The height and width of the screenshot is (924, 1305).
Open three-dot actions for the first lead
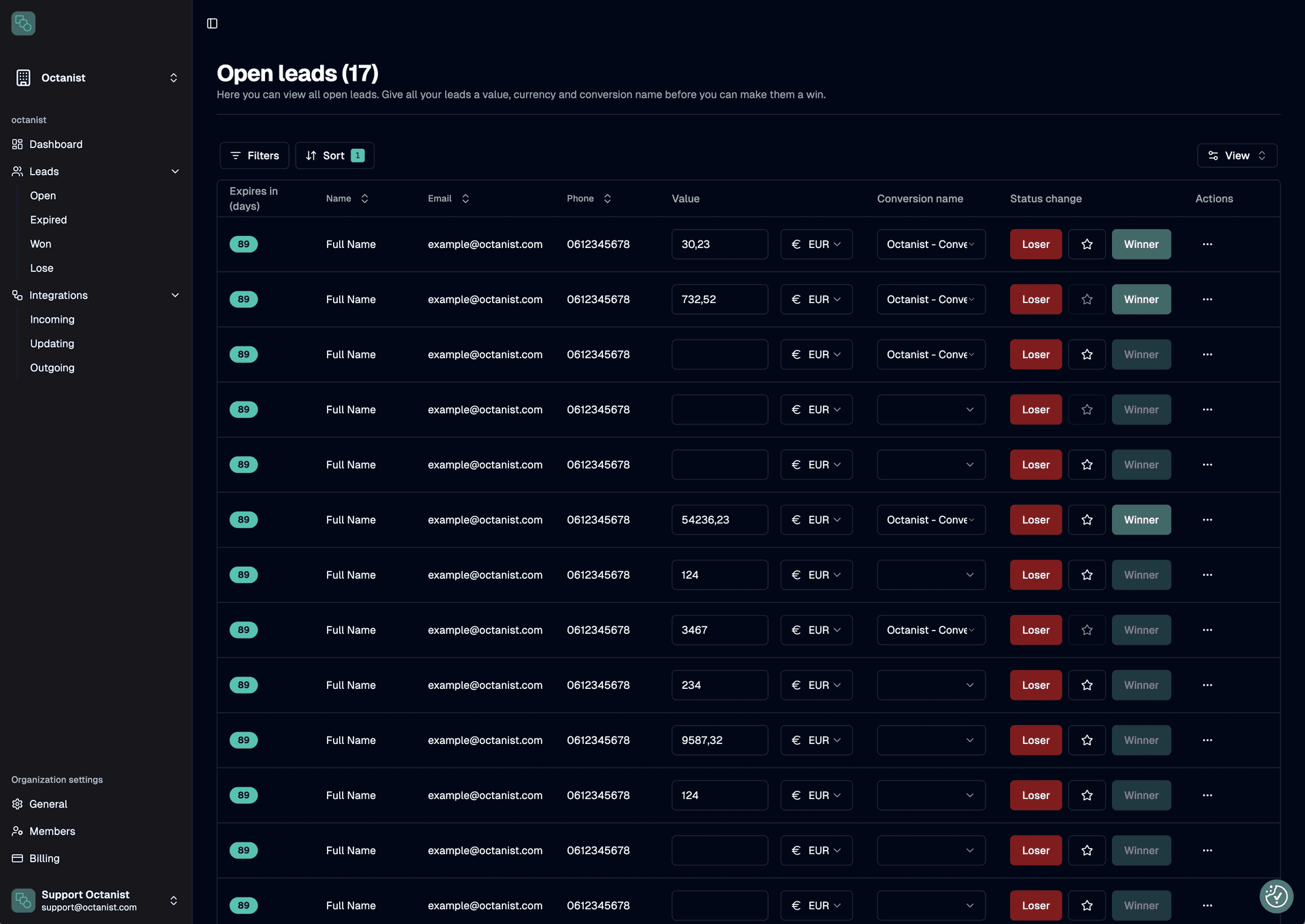click(1207, 245)
